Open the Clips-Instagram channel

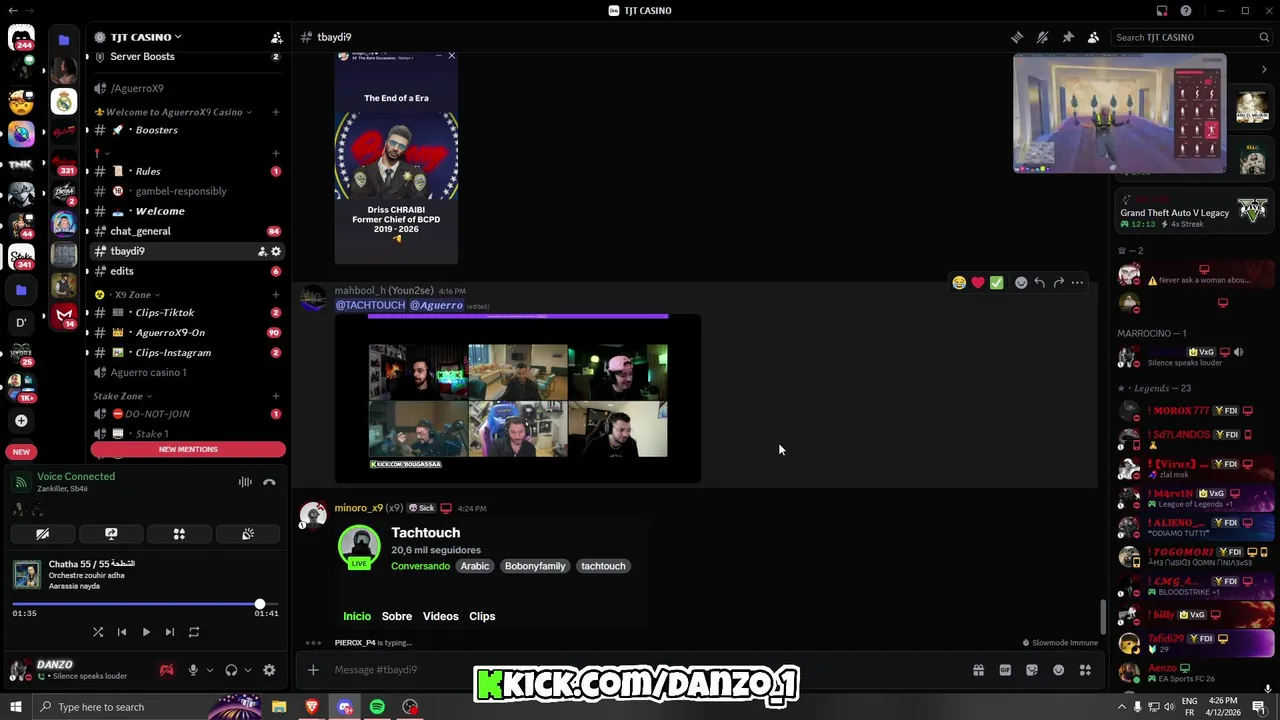[188, 353]
